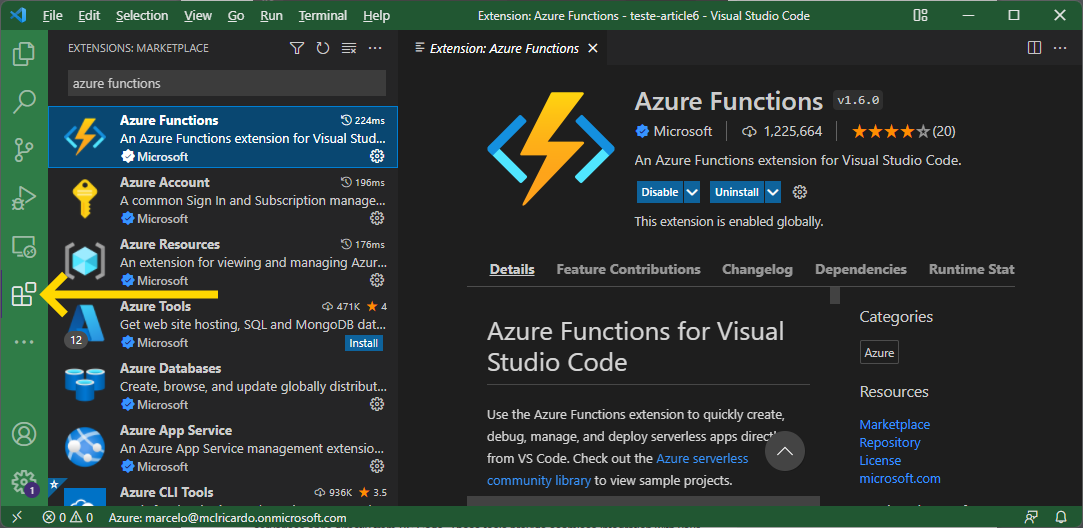Install the Azure Tools extension

[x=363, y=343]
